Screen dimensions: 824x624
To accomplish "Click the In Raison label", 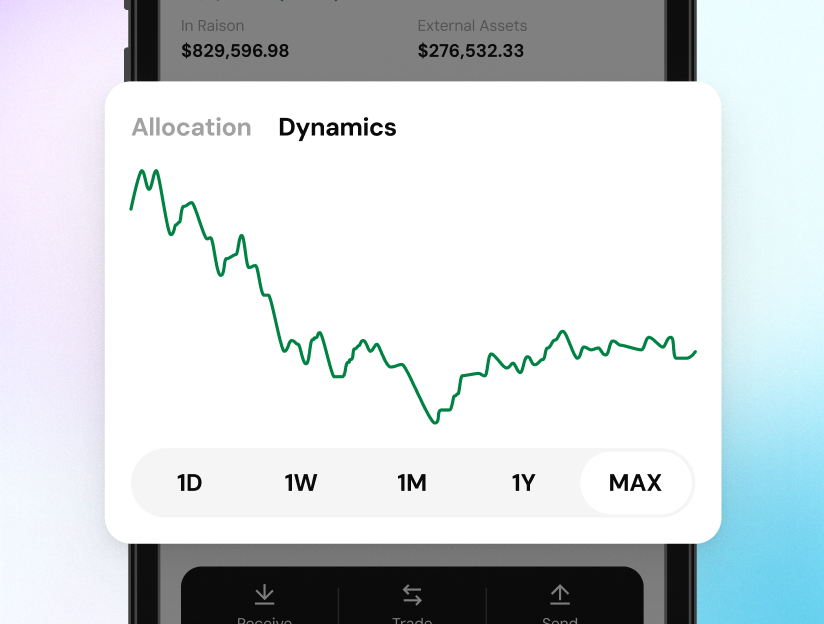I will pyautogui.click(x=212, y=26).
